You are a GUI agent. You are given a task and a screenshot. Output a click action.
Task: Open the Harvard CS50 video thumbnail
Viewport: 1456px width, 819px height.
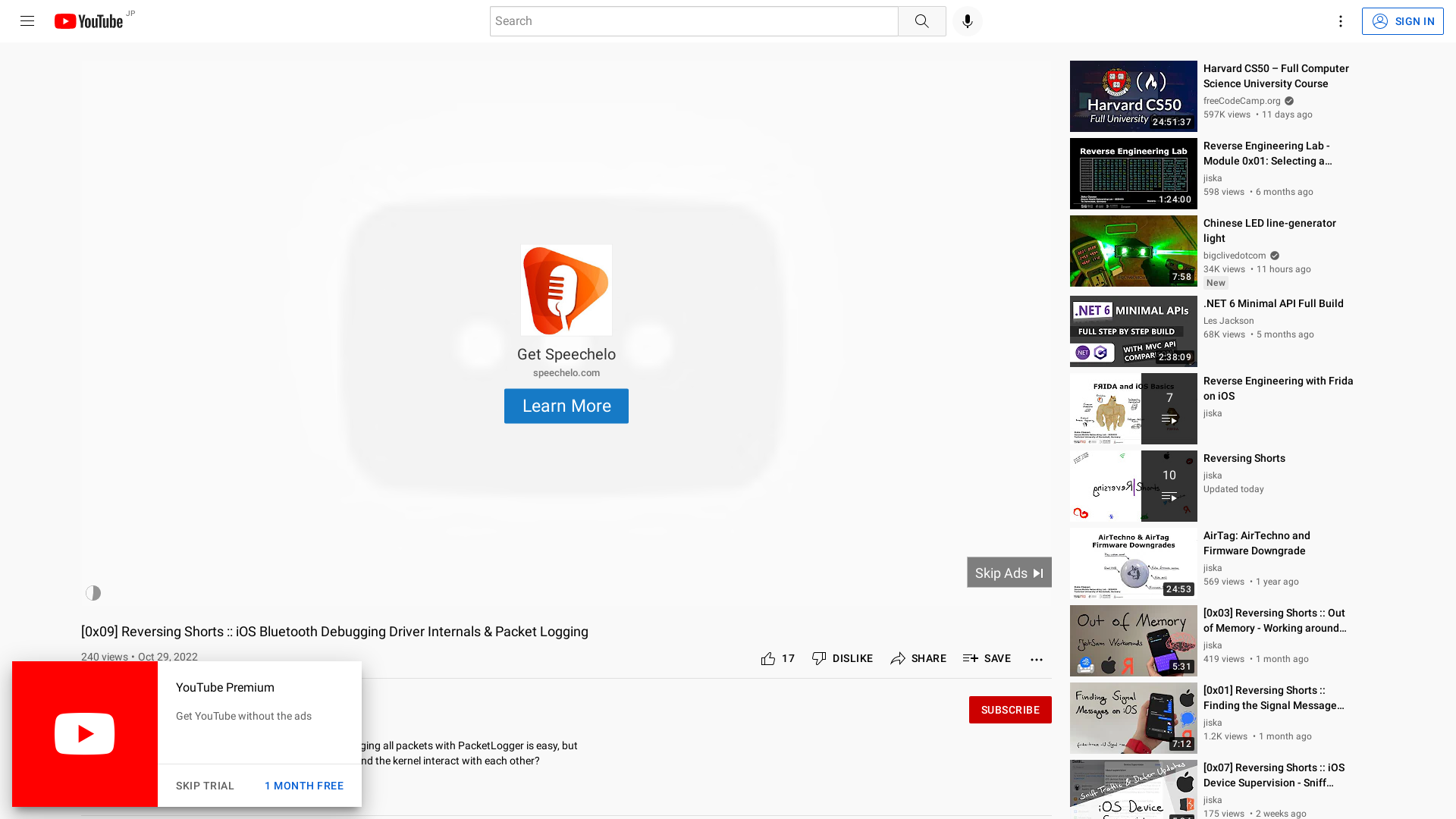[1133, 96]
